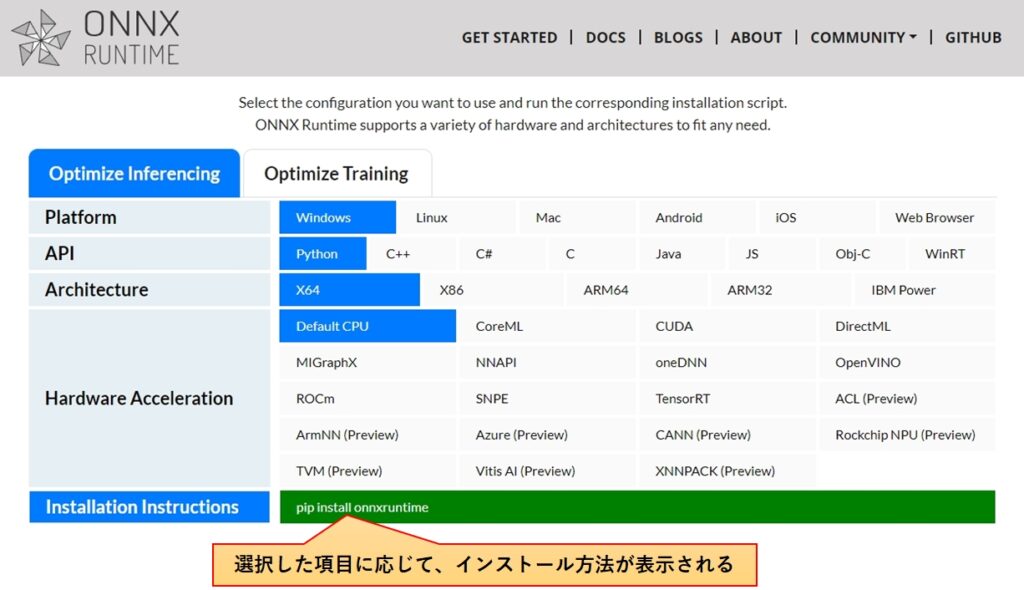Viewport: 1024px width, 590px height.
Task: Select the Java API option
Action: (668, 254)
